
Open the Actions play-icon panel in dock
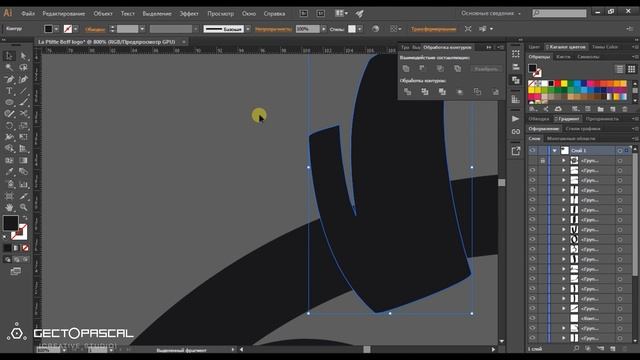pos(516,119)
